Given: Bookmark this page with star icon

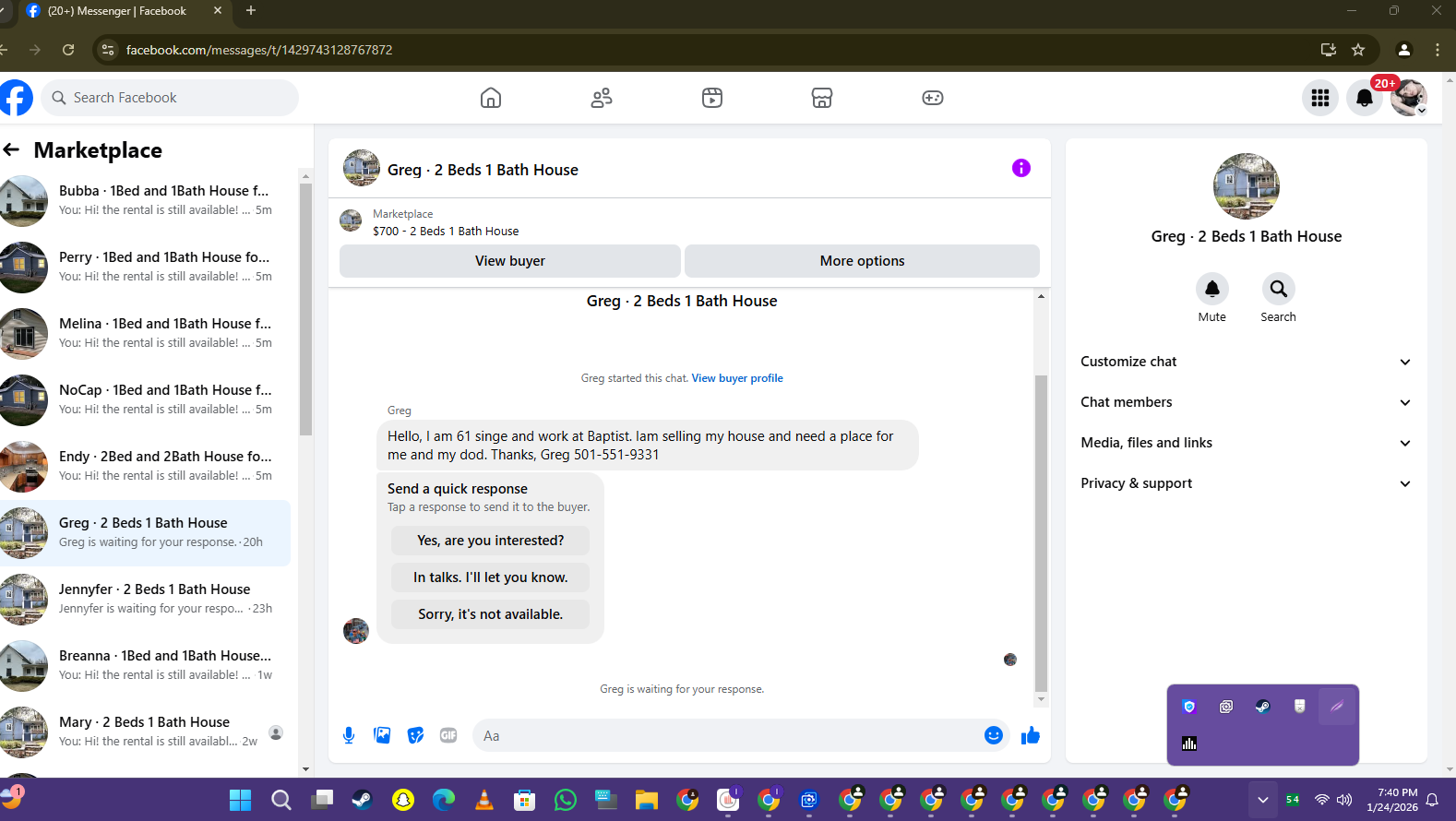Looking at the screenshot, I should tap(1358, 50).
